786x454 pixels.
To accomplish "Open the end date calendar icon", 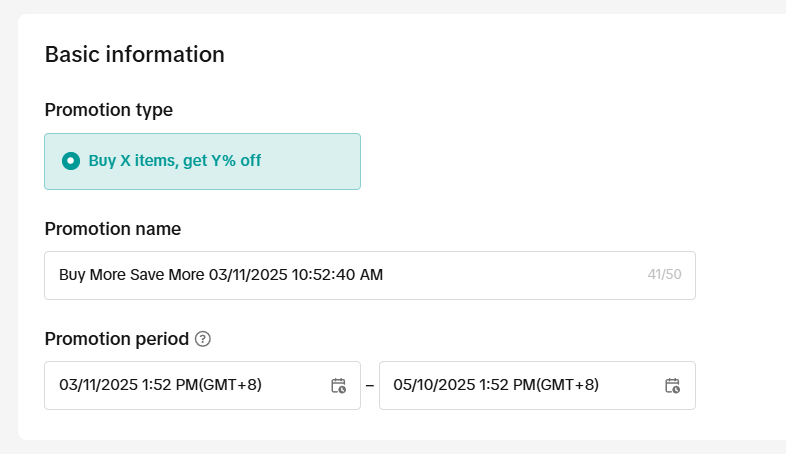I will click(672, 385).
